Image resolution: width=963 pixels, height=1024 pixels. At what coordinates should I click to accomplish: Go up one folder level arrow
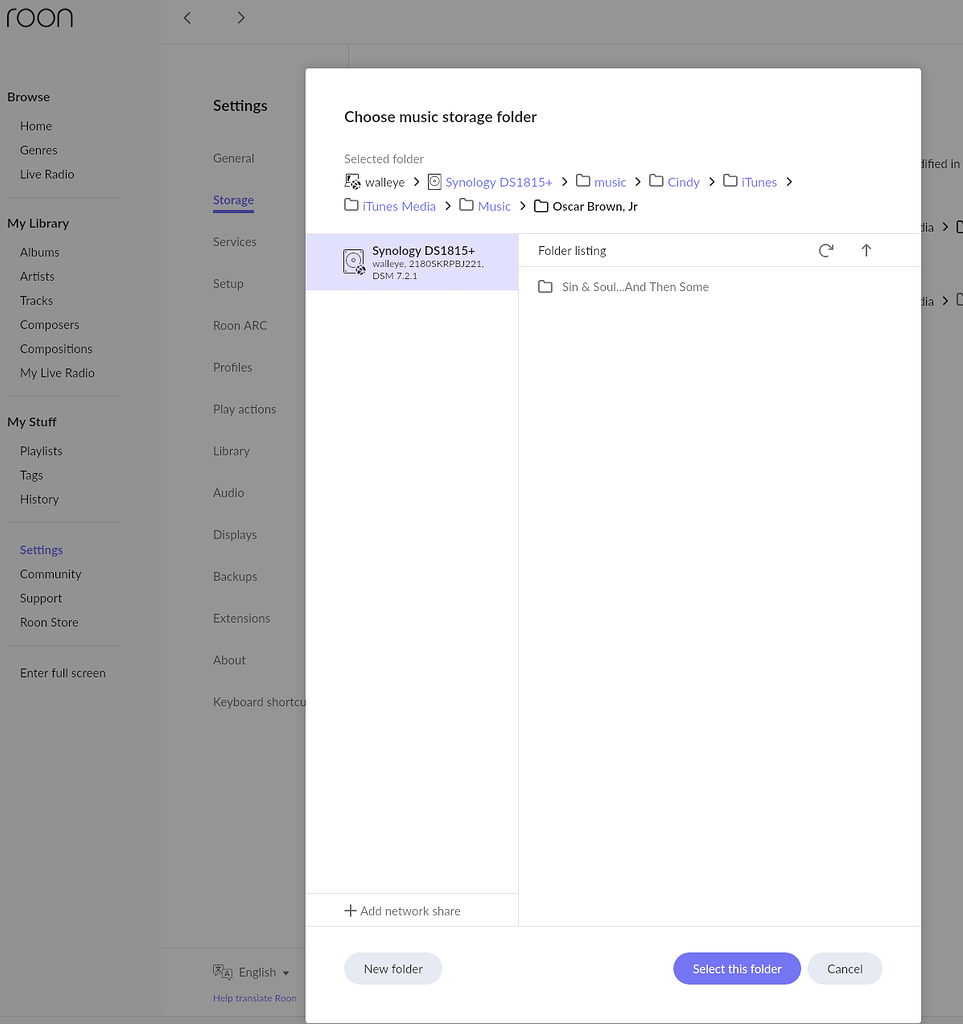tap(866, 251)
